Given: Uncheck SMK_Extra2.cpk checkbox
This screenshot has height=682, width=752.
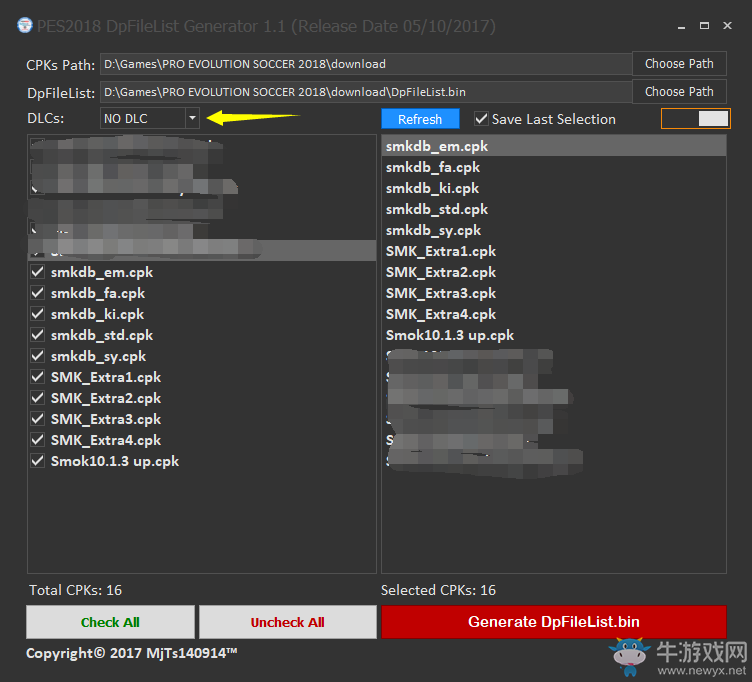Looking at the screenshot, I should pyautogui.click(x=37, y=398).
